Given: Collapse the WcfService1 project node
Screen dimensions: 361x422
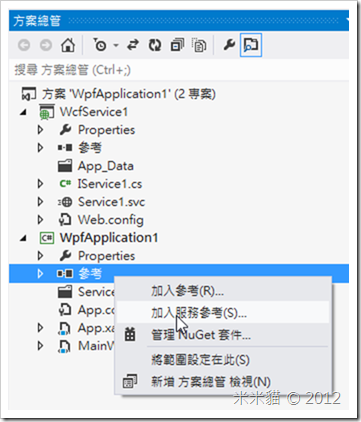Looking at the screenshot, I should pos(23,112).
